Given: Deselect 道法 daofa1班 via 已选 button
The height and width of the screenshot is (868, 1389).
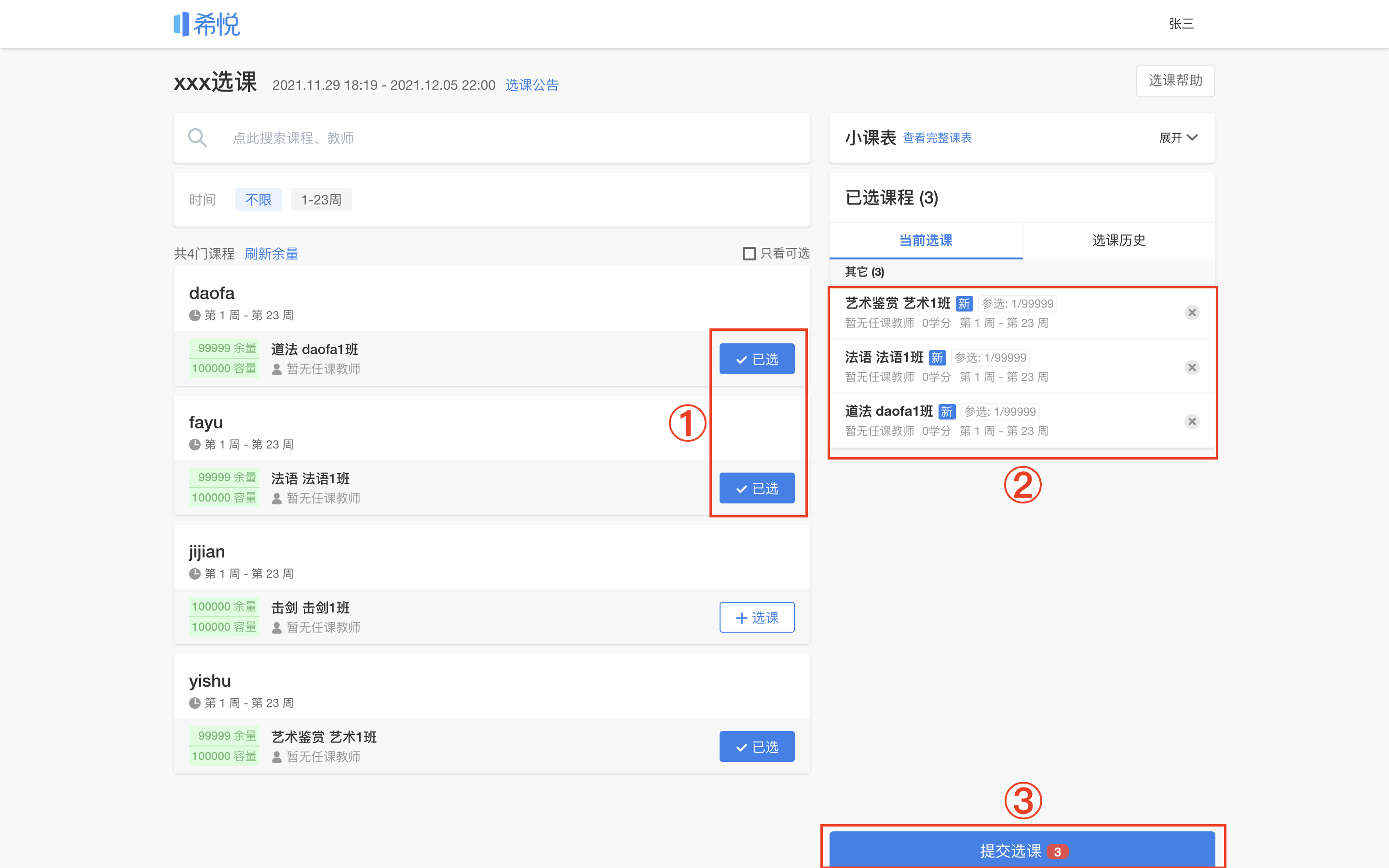Looking at the screenshot, I should point(757,359).
